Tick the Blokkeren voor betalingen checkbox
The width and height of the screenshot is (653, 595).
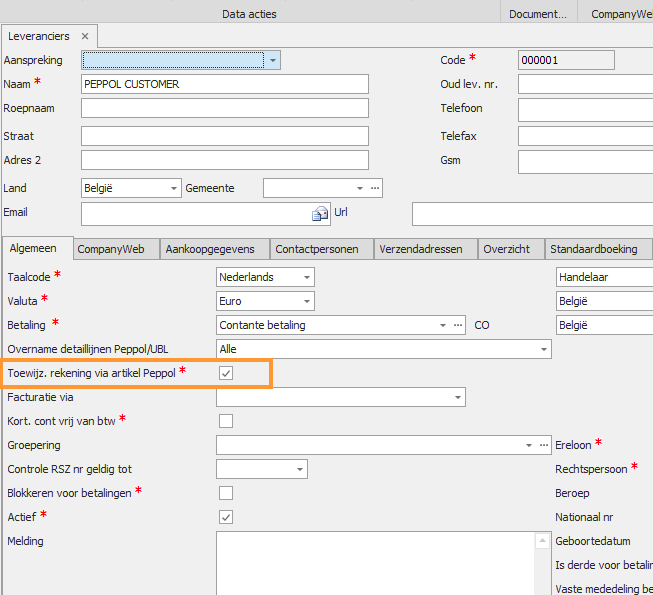[x=226, y=493]
